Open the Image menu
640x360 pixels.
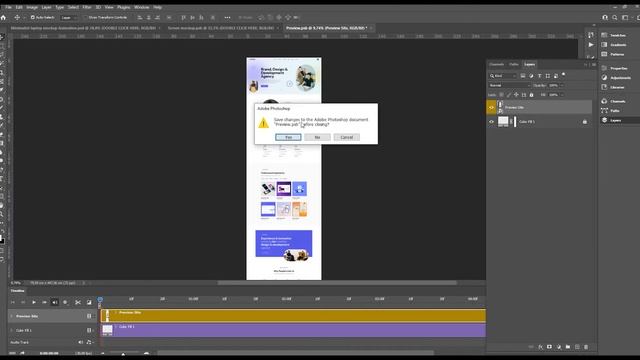tap(32, 7)
